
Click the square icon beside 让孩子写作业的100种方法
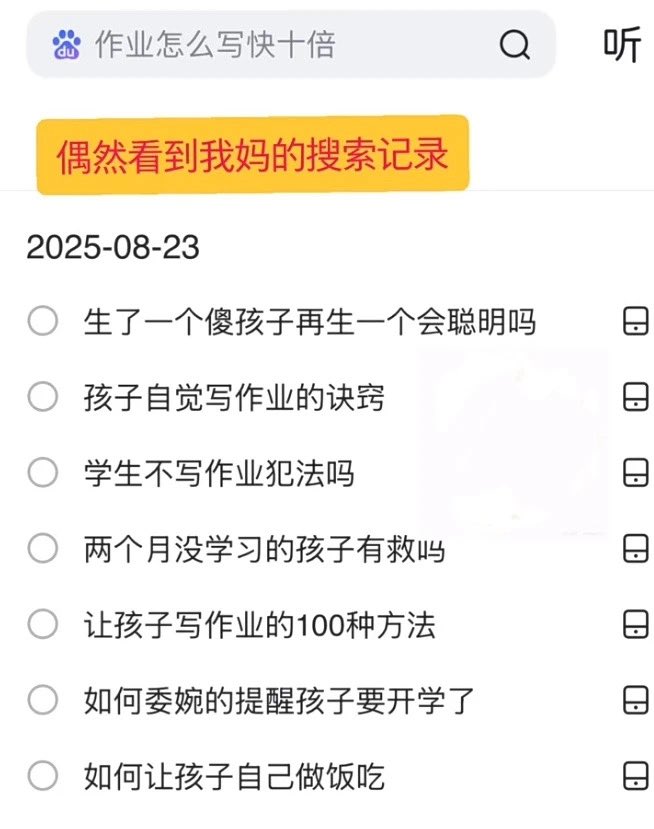click(x=635, y=625)
